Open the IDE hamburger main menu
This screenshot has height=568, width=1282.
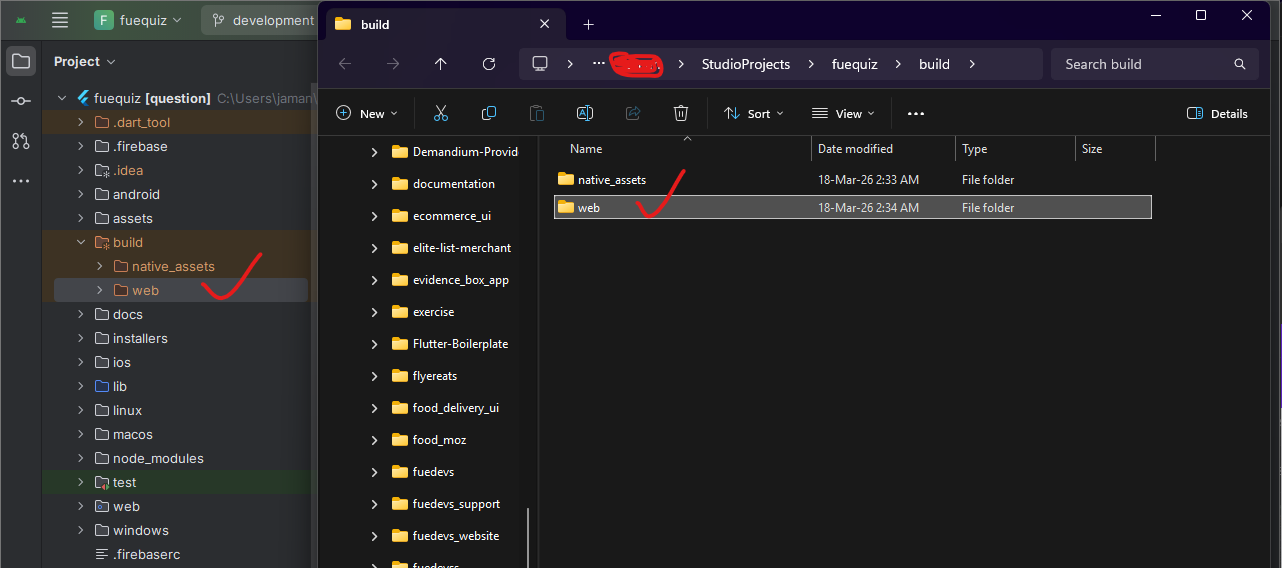tap(60, 20)
